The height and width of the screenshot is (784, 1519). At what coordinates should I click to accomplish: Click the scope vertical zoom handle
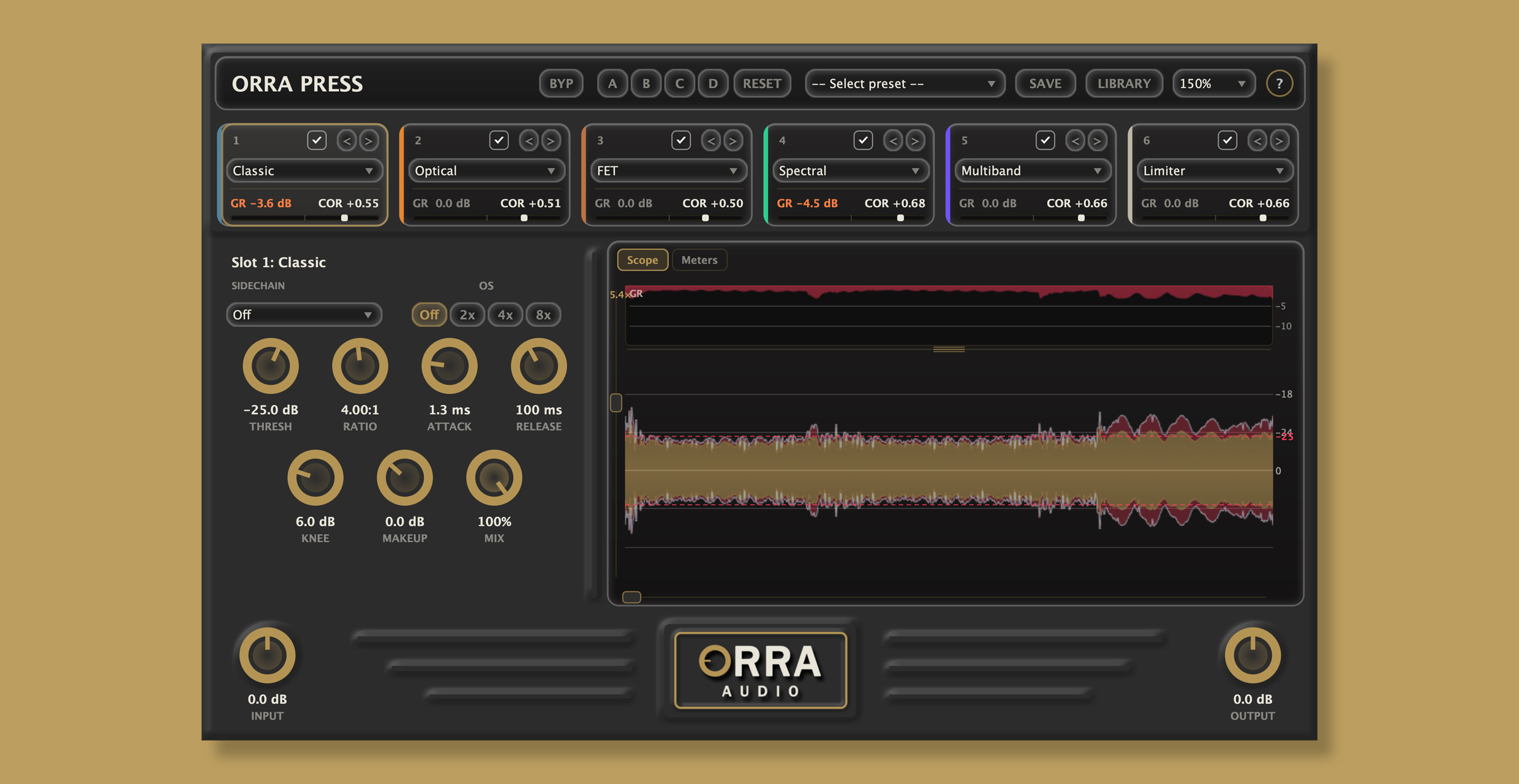616,402
